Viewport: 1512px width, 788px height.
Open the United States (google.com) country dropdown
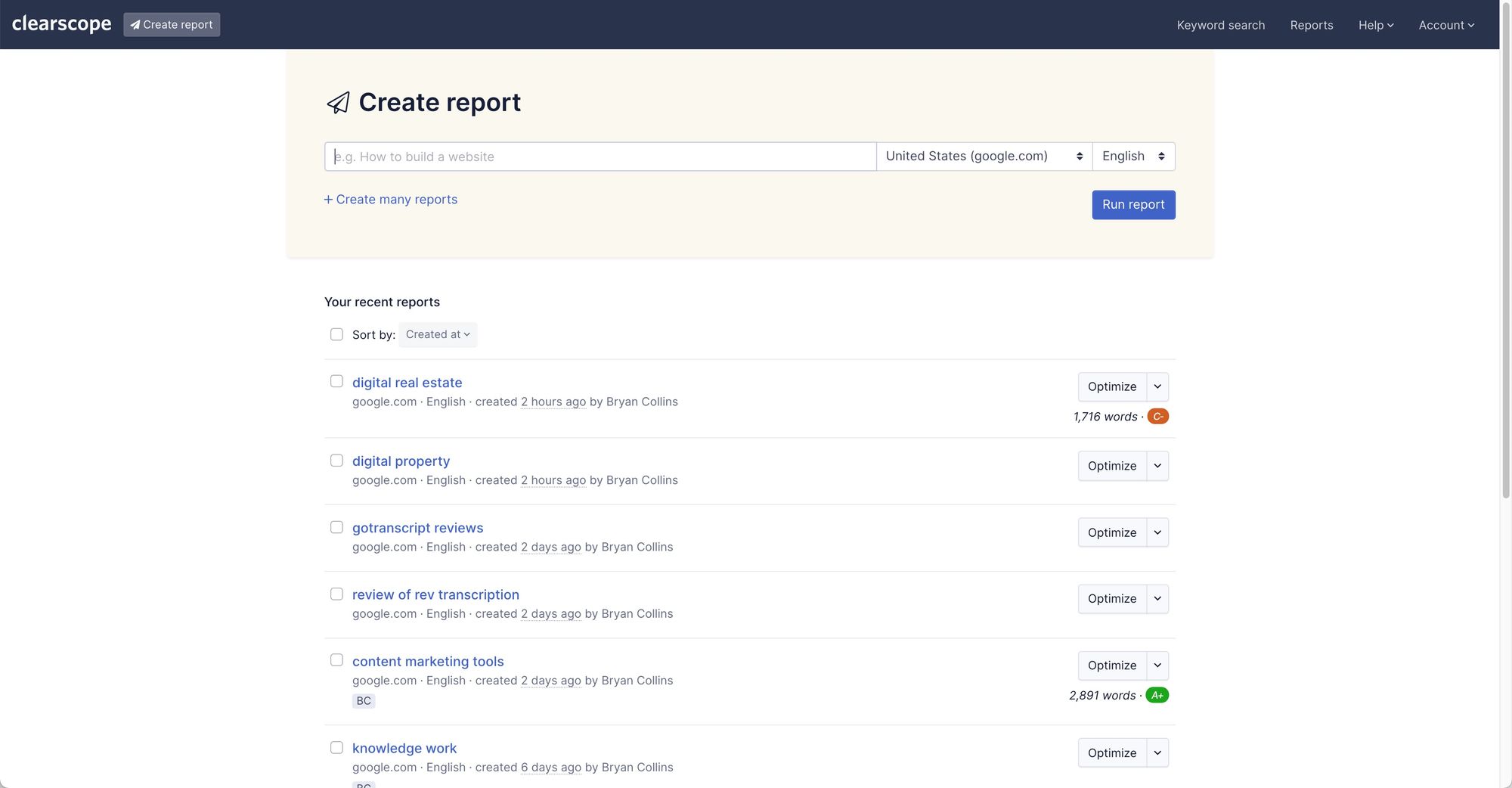coord(984,157)
